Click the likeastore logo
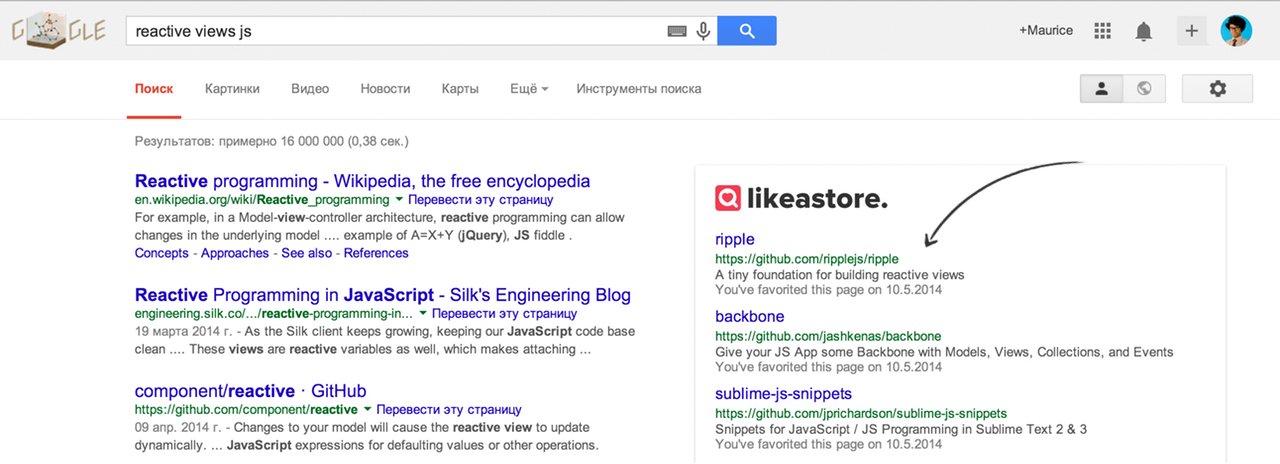The image size is (1280, 464). [x=801, y=198]
